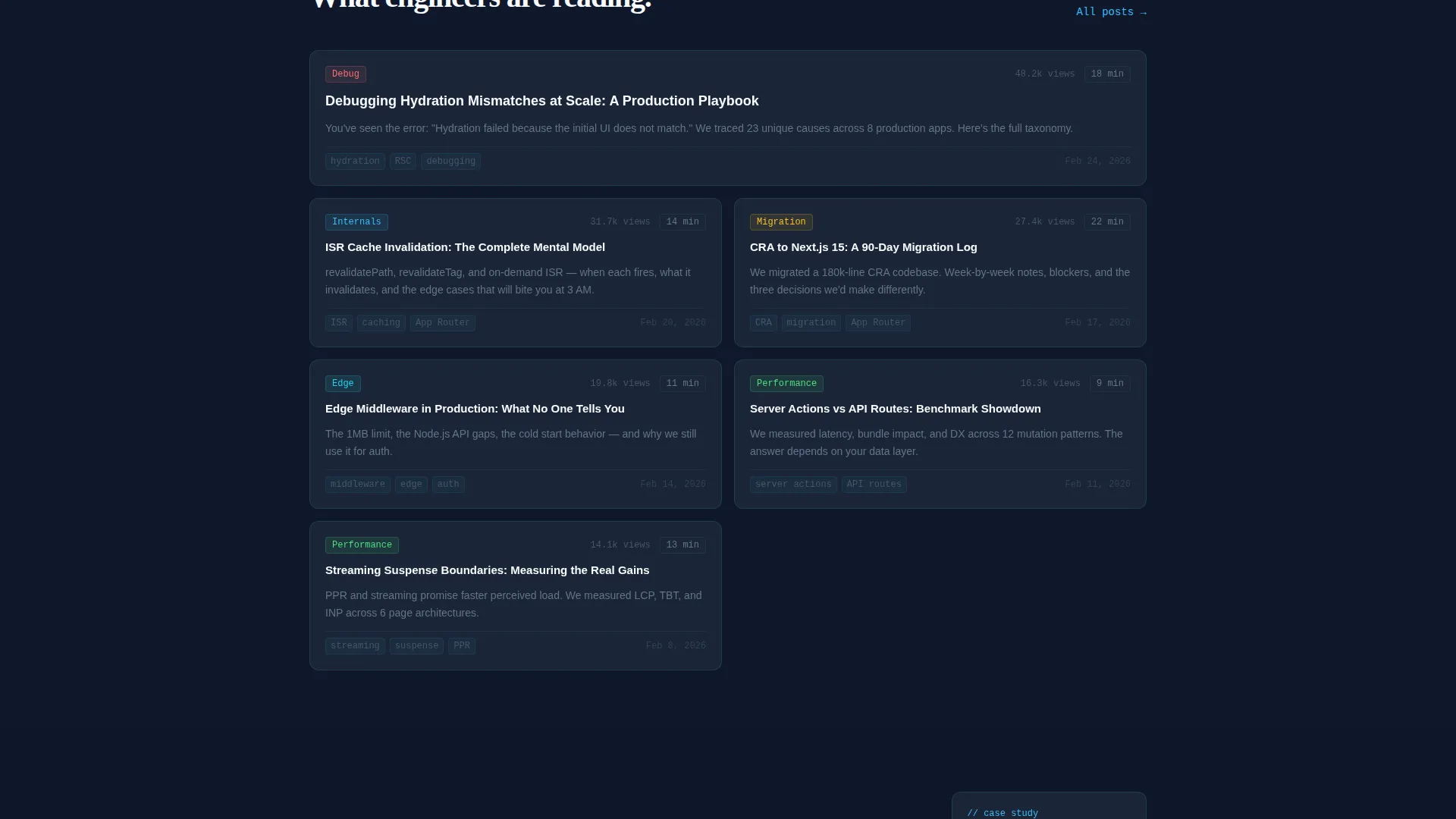Click the 9 min read-time badge
The height and width of the screenshot is (819, 1456).
coord(1110,384)
